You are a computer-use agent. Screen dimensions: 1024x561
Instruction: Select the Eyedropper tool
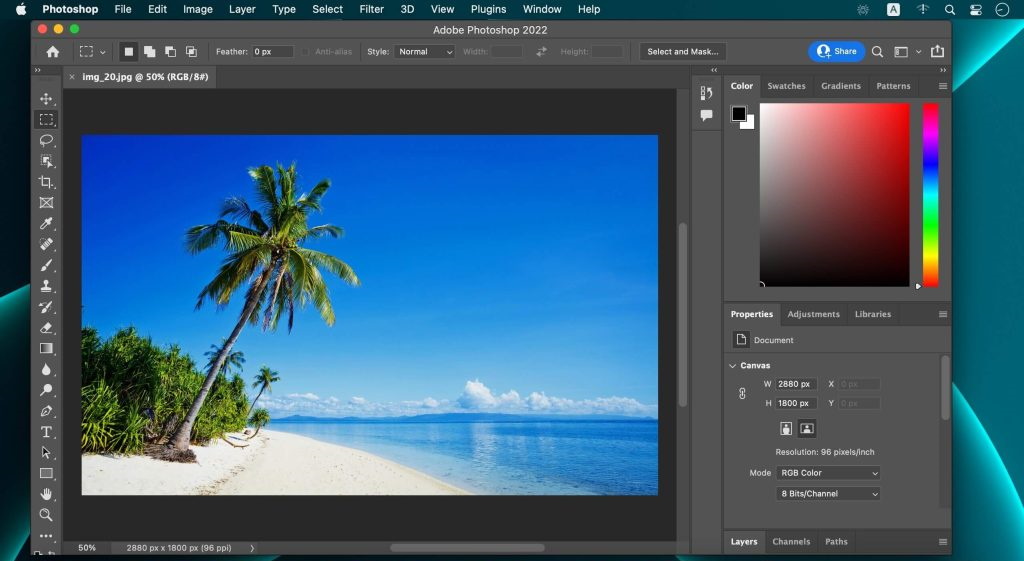coord(46,223)
